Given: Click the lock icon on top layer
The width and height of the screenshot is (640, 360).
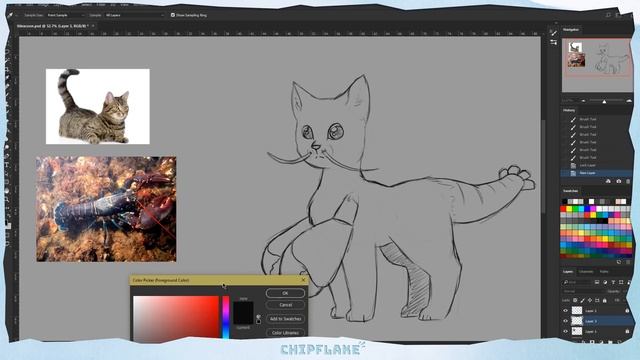Looking at the screenshot, I should (x=627, y=311).
